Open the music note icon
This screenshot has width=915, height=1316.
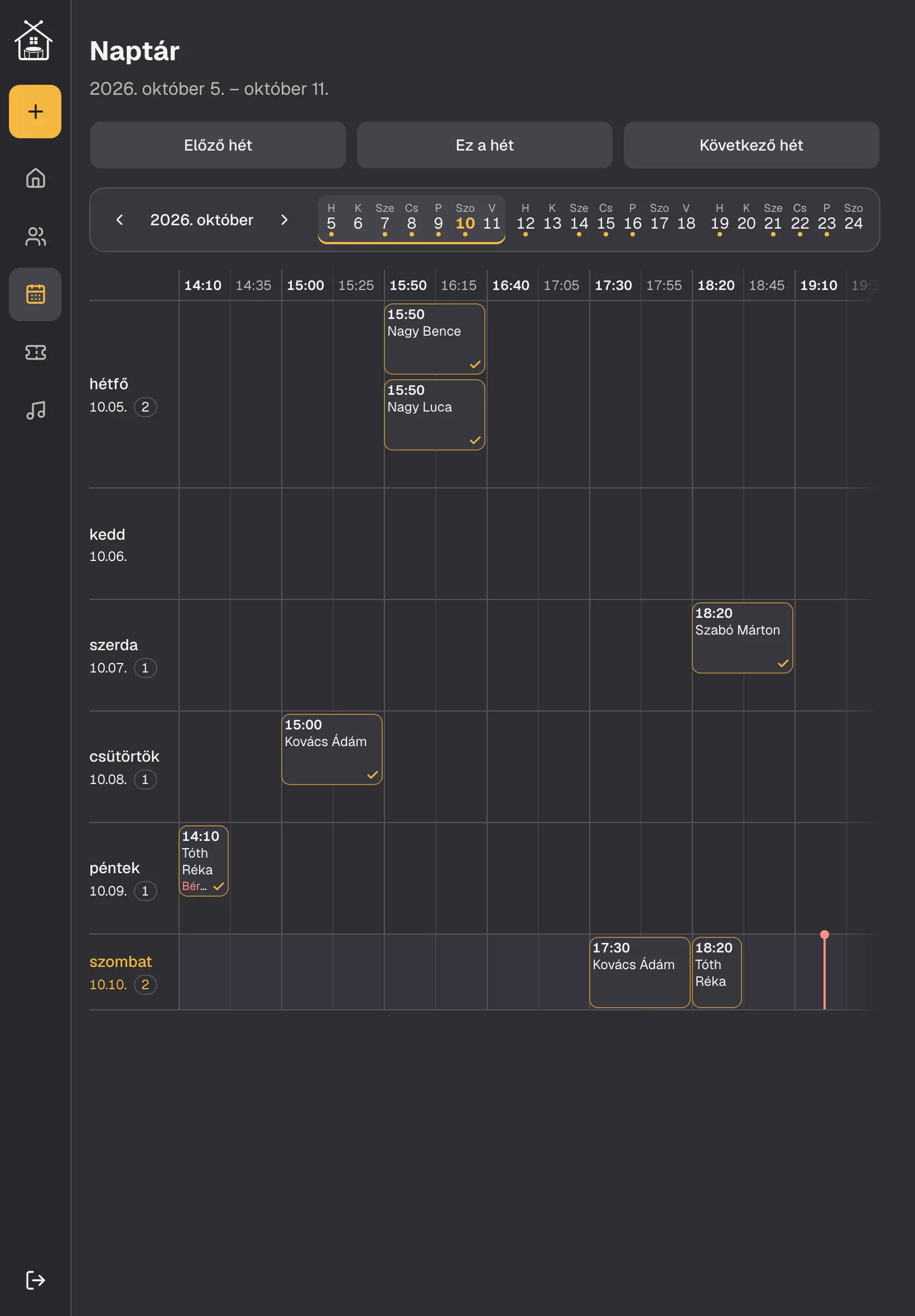[x=35, y=410]
